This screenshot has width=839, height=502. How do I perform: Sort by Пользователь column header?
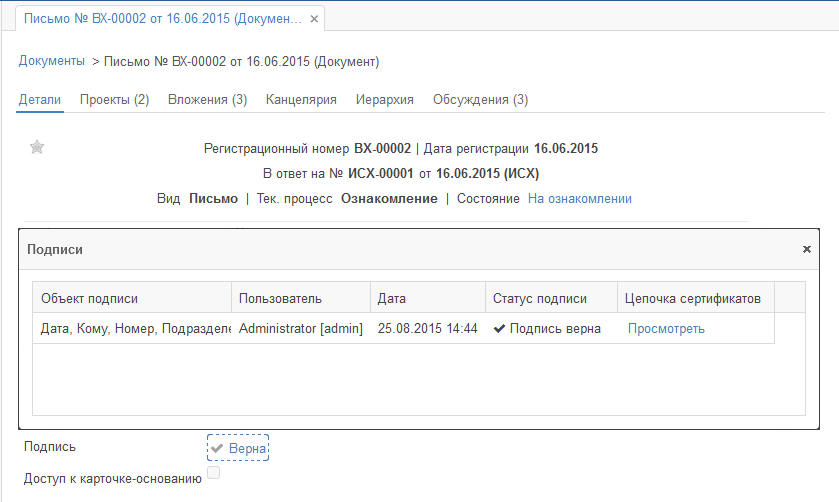[299, 298]
